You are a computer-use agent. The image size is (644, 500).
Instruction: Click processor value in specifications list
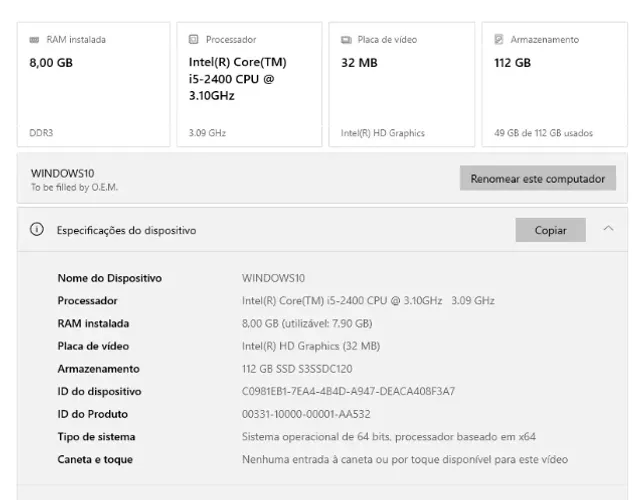tap(368, 301)
